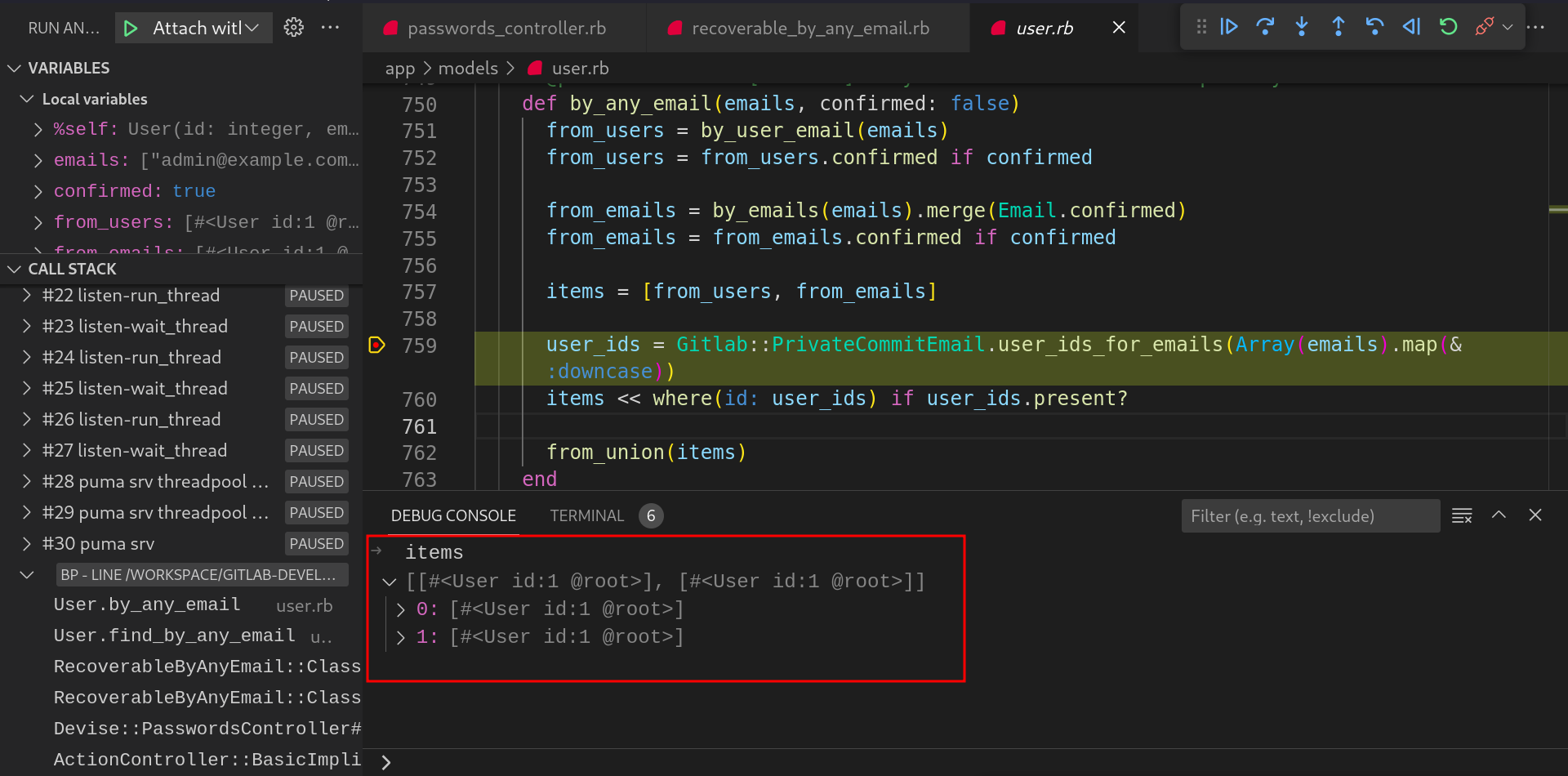
Task: Click the PAUSED badge on thread #22
Action: coord(317,295)
